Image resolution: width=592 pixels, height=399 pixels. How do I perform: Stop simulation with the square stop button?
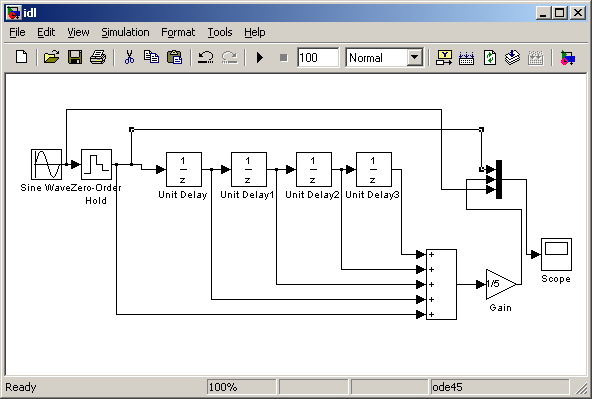[x=284, y=58]
